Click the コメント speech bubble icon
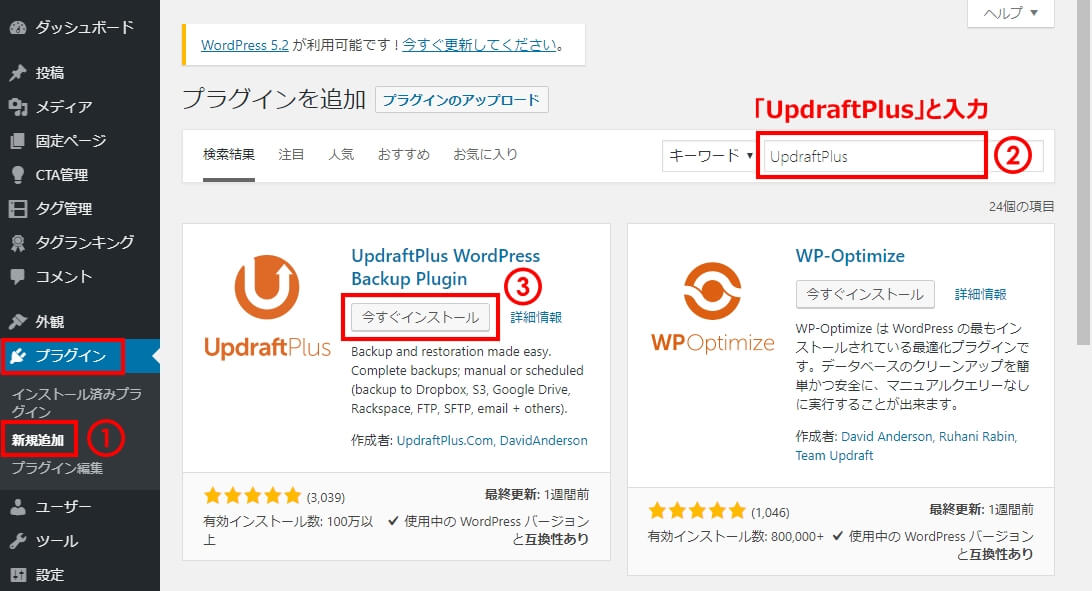The image size is (1092, 591). (x=17, y=276)
